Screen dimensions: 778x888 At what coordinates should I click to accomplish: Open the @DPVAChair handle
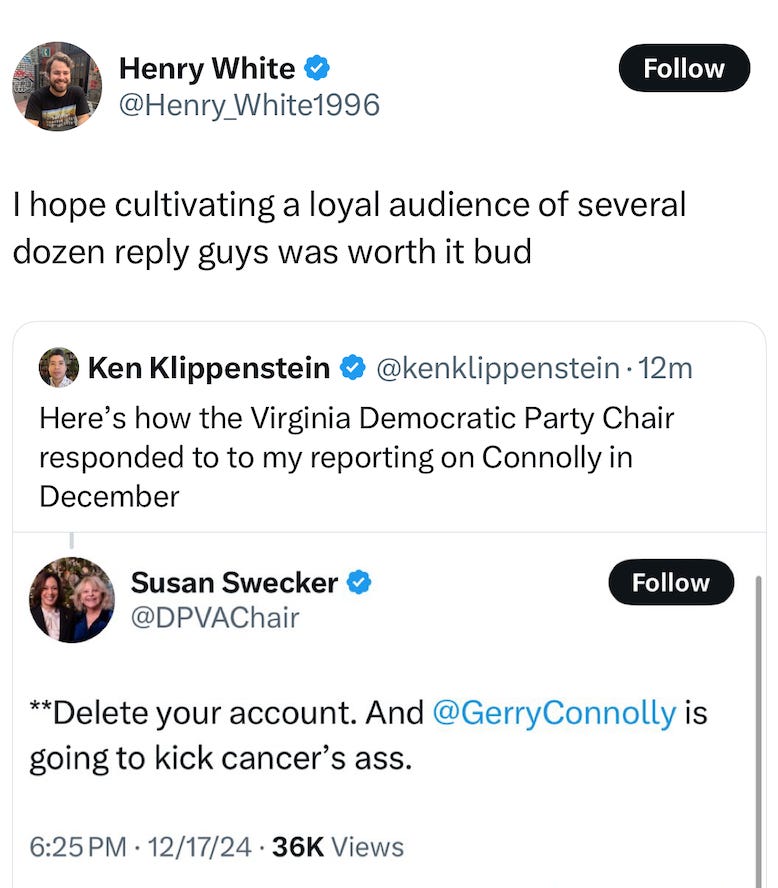[215, 618]
